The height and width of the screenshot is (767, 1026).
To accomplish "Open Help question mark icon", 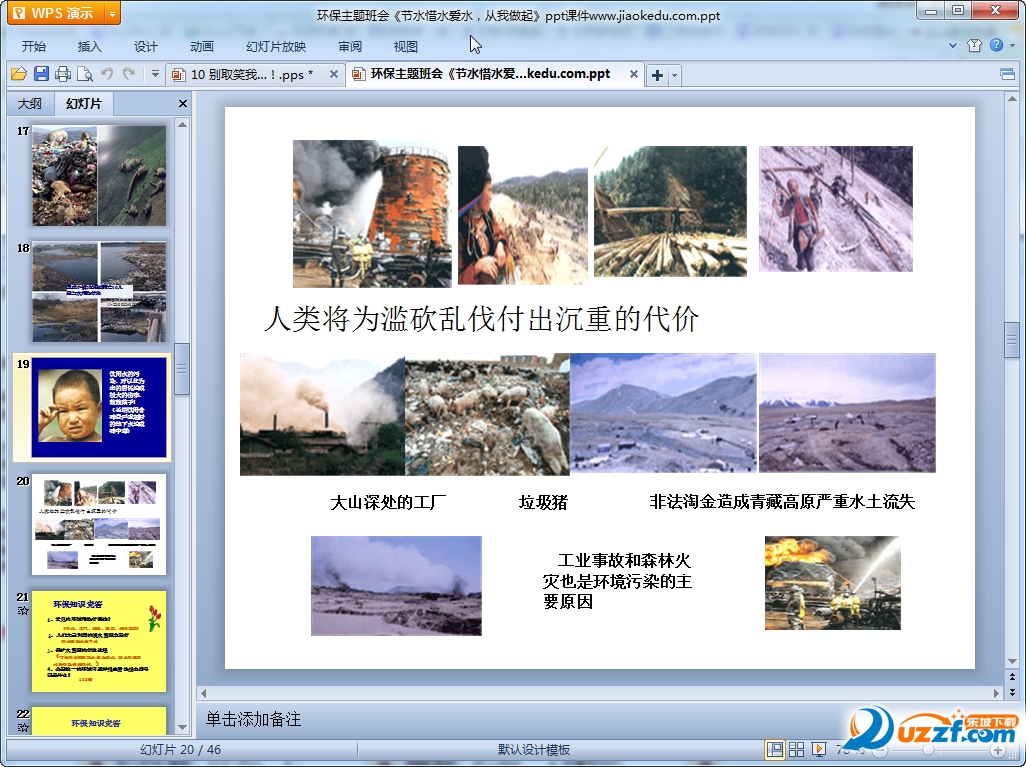I will (997, 45).
